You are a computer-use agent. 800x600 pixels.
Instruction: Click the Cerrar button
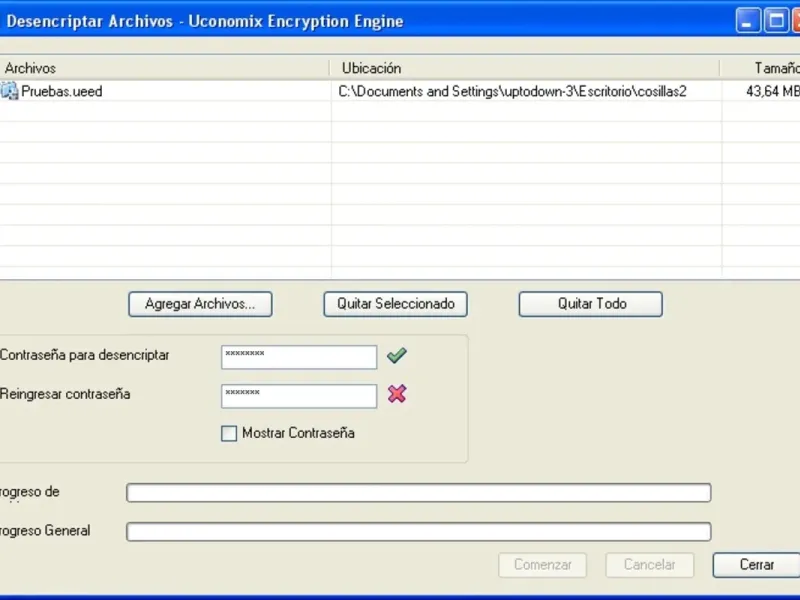(756, 565)
